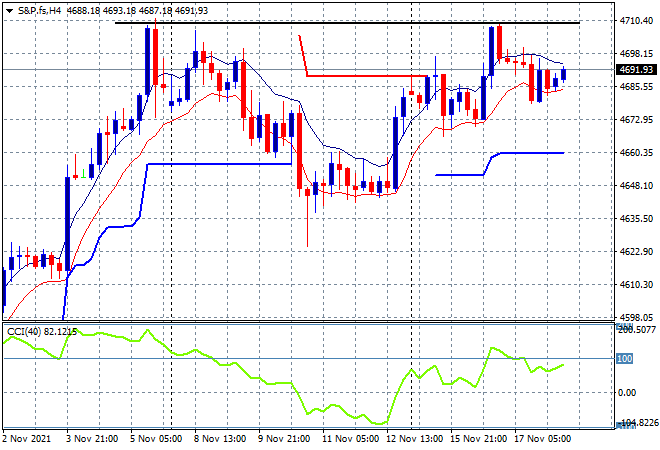This screenshot has height=450, width=660.
Task: Click the 4598.05 price axis label
Action: pyautogui.click(x=636, y=317)
